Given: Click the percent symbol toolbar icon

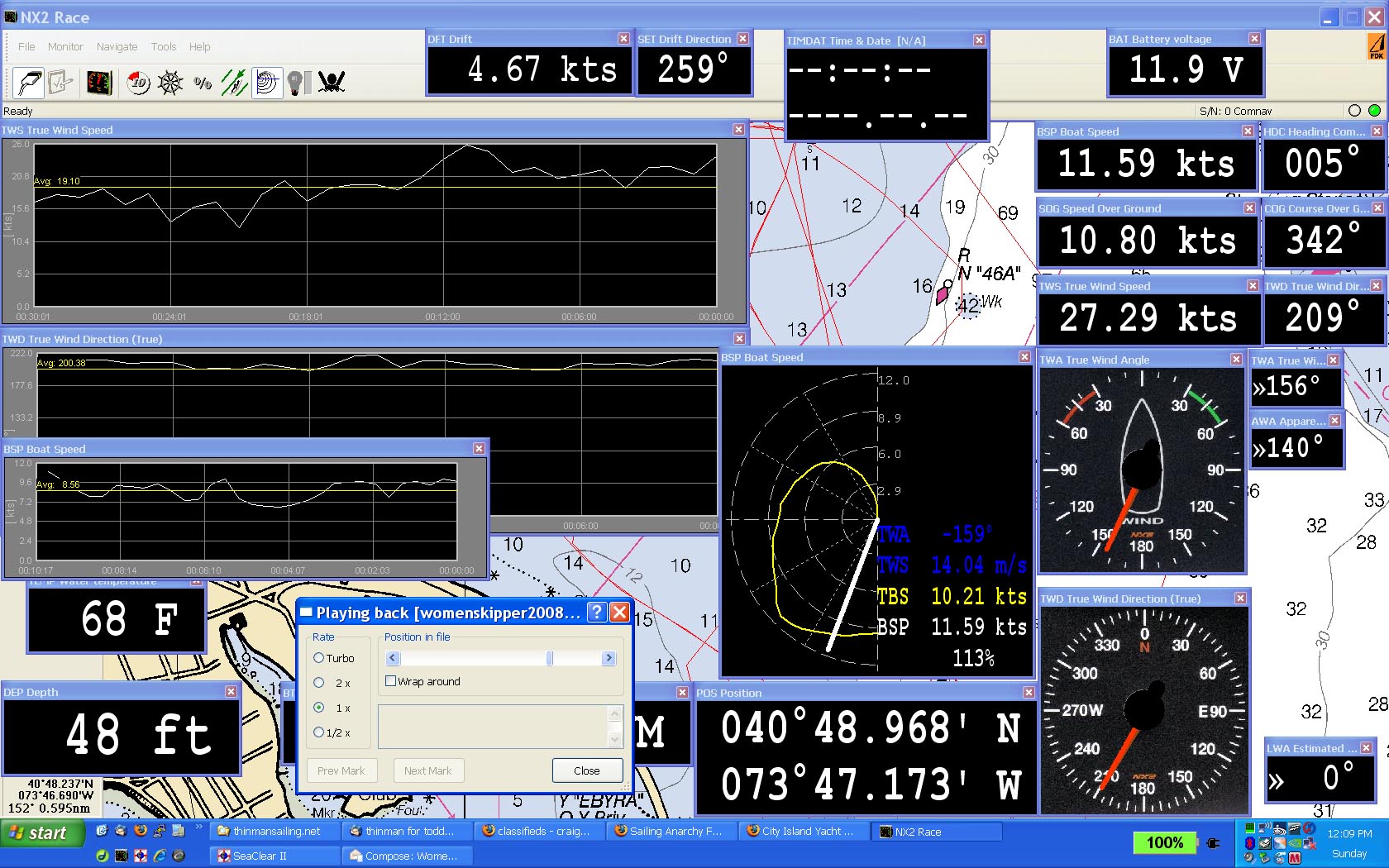Looking at the screenshot, I should tap(203, 83).
